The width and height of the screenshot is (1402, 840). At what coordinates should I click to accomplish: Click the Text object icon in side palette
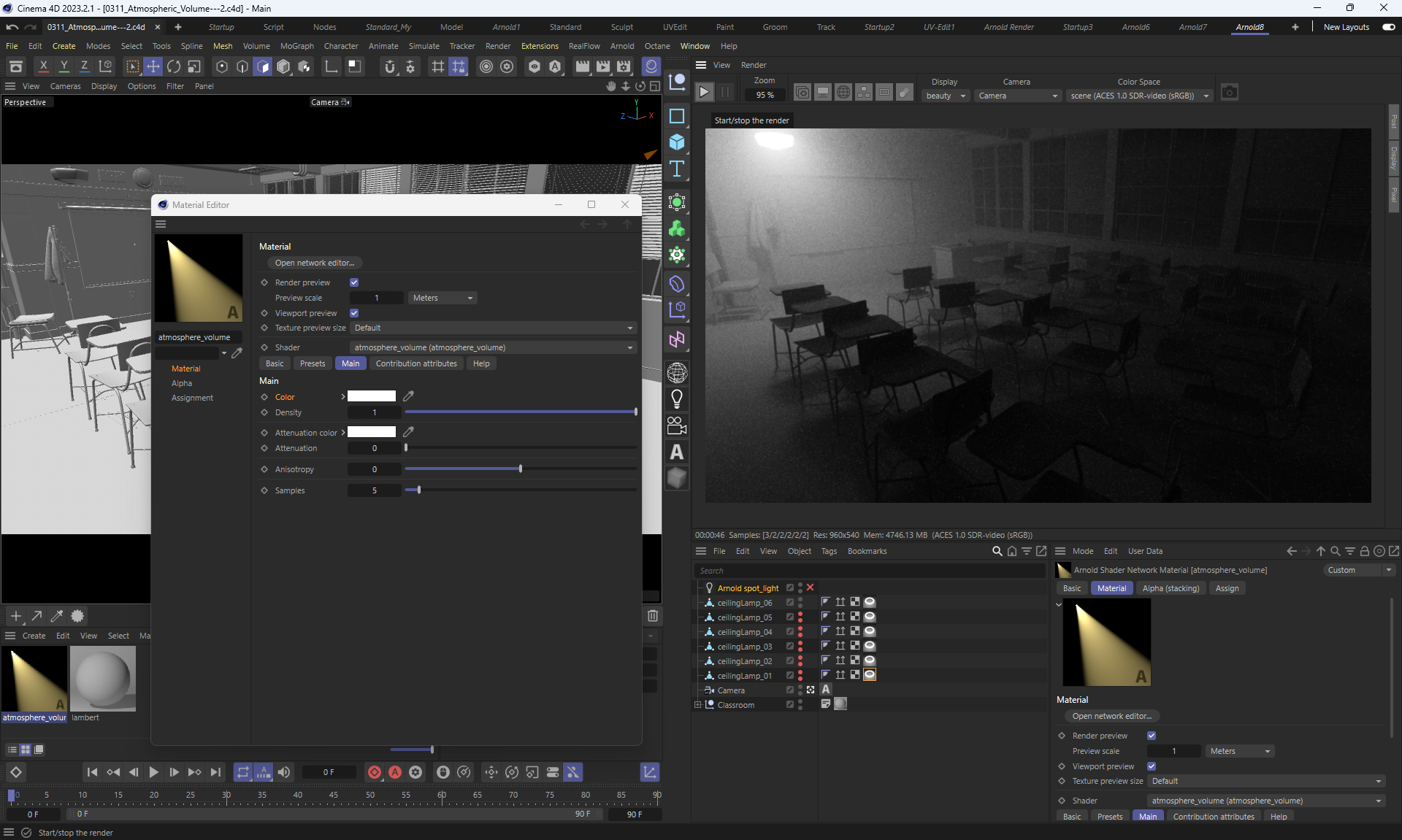(677, 169)
